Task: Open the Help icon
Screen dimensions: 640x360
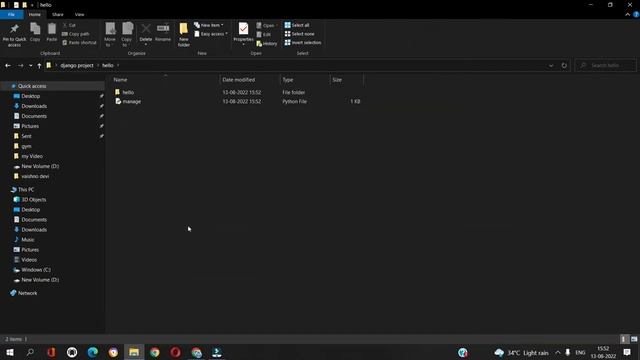Action: [x=636, y=14]
